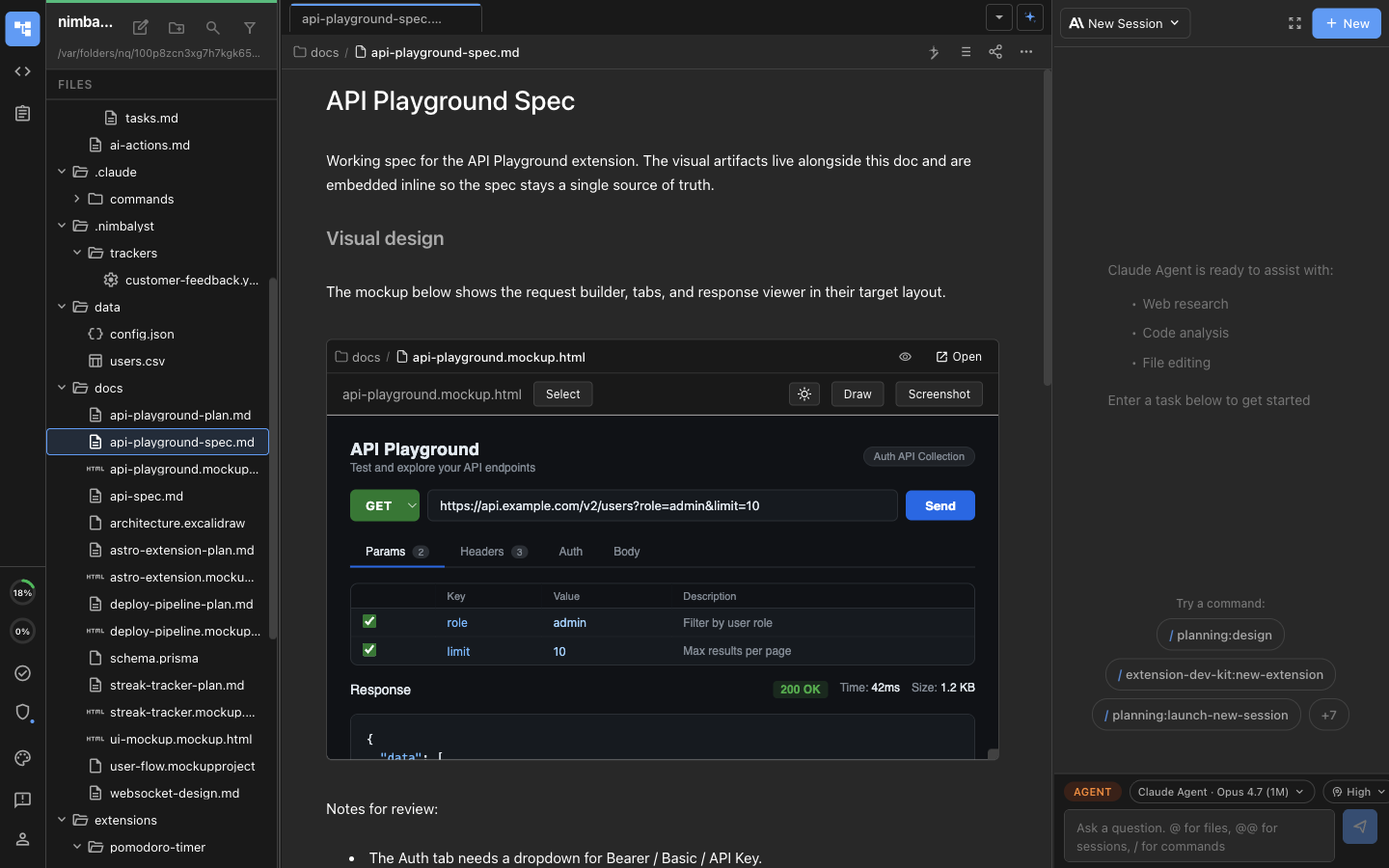Switch to the Auth tab
Screen dimensions: 1389x868
coord(571,552)
